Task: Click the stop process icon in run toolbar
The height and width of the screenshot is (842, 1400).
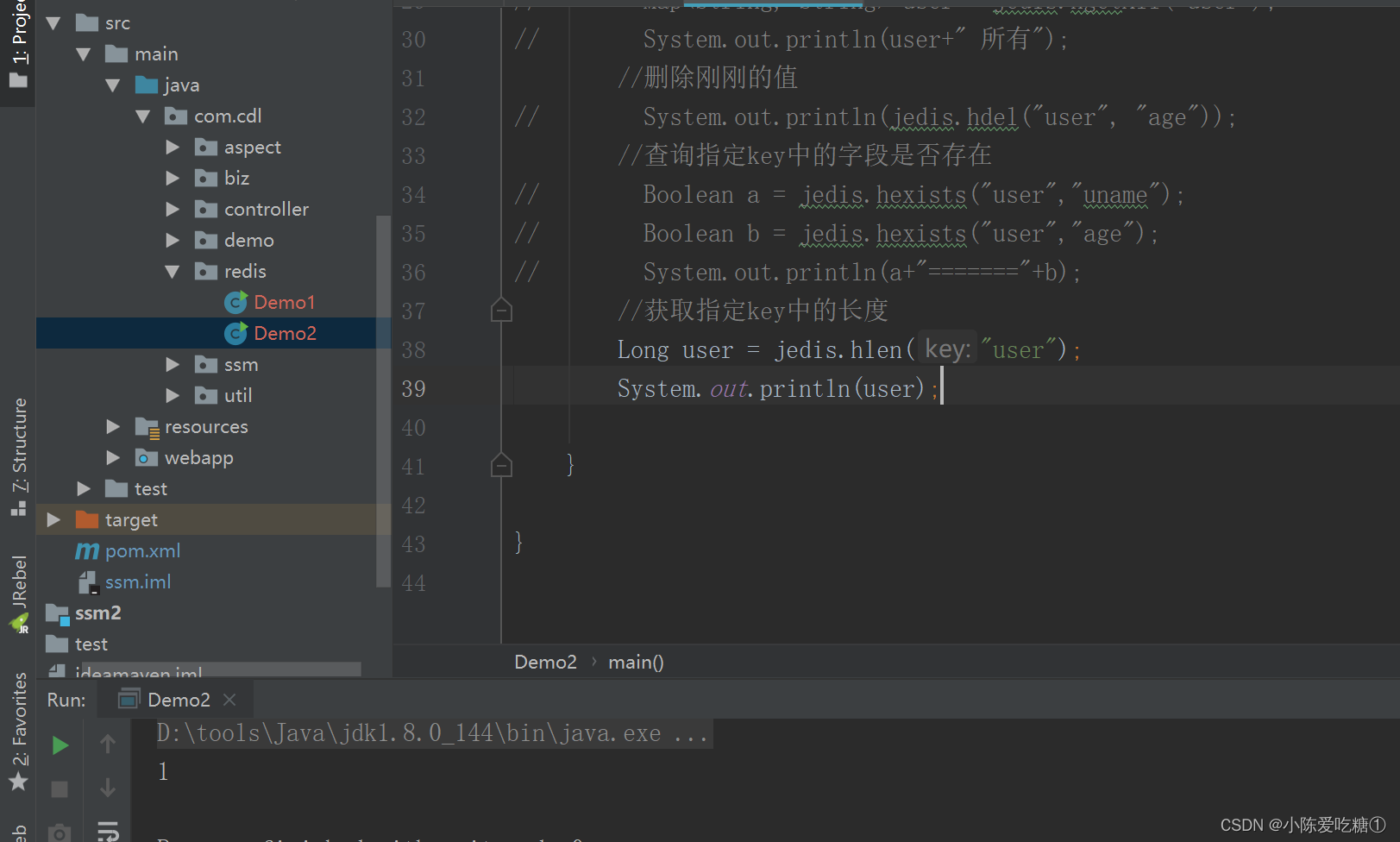Action: [x=59, y=789]
